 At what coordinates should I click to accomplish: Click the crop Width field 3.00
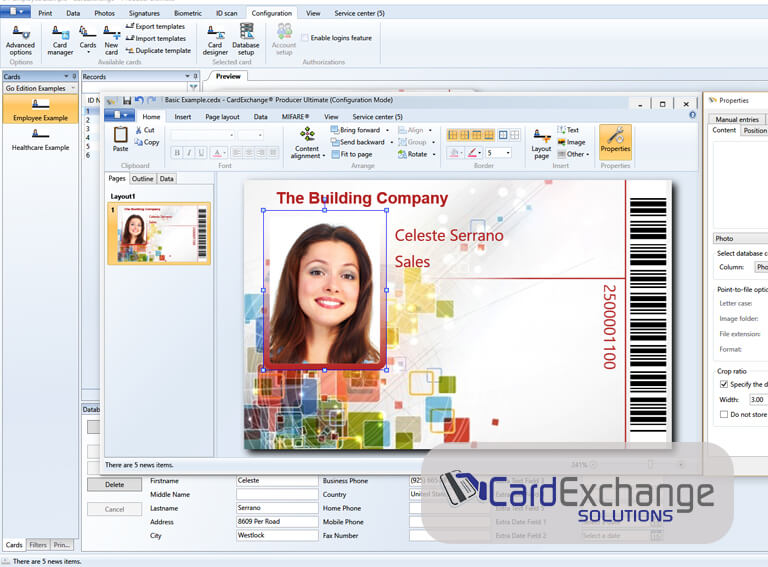[758, 400]
